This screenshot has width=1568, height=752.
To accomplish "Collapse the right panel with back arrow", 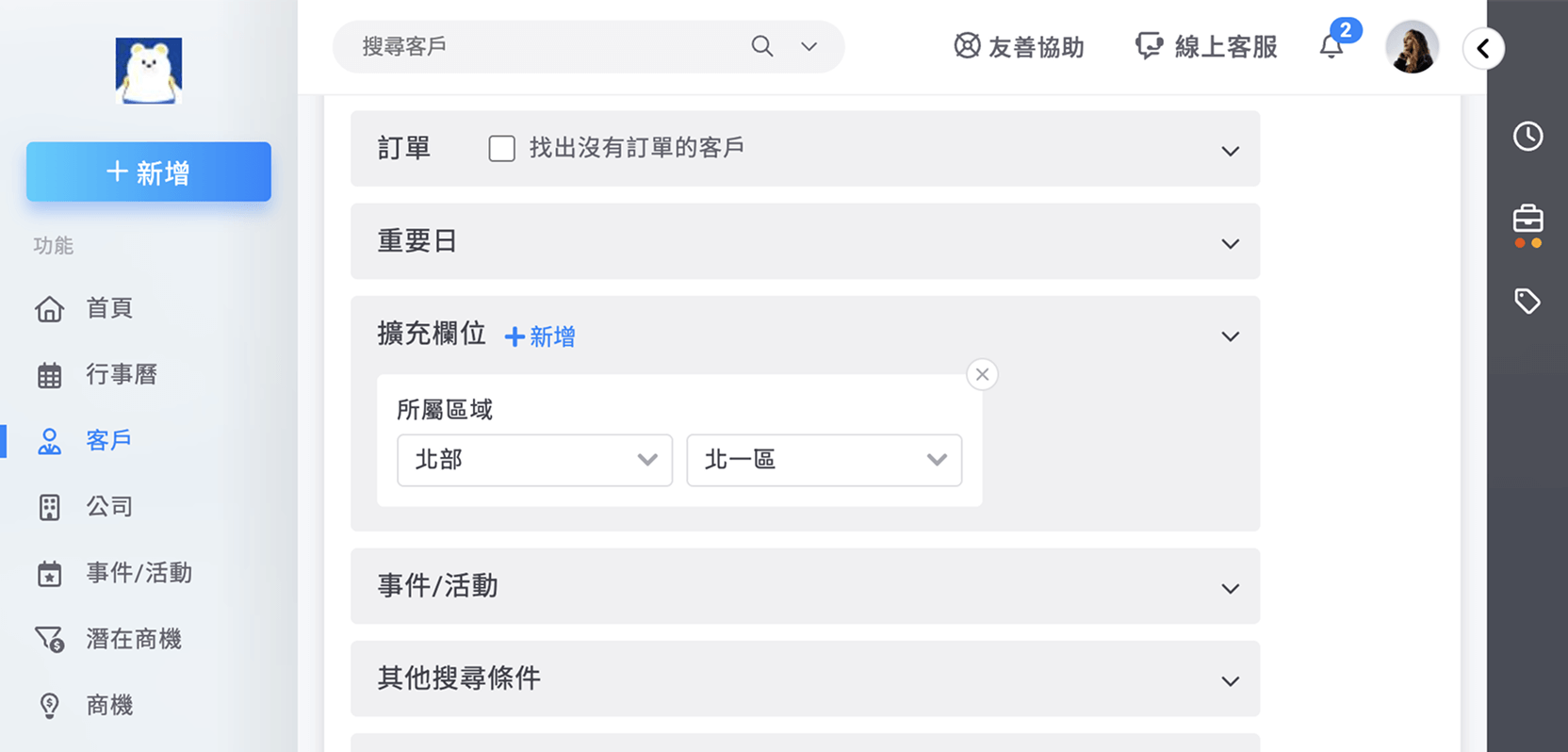I will click(1483, 48).
